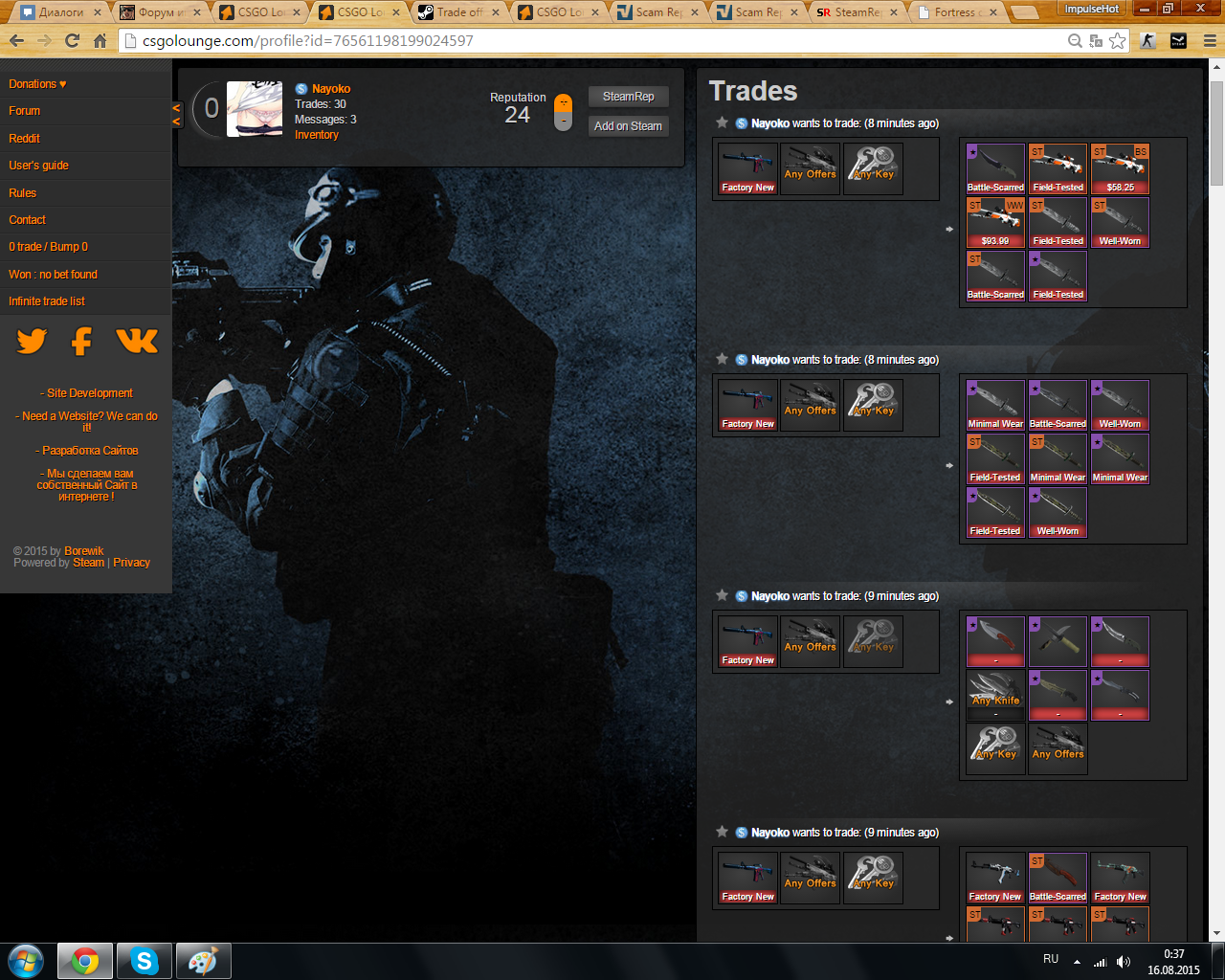Open the VK social icon
Screen dimensions: 1225x980
(137, 341)
